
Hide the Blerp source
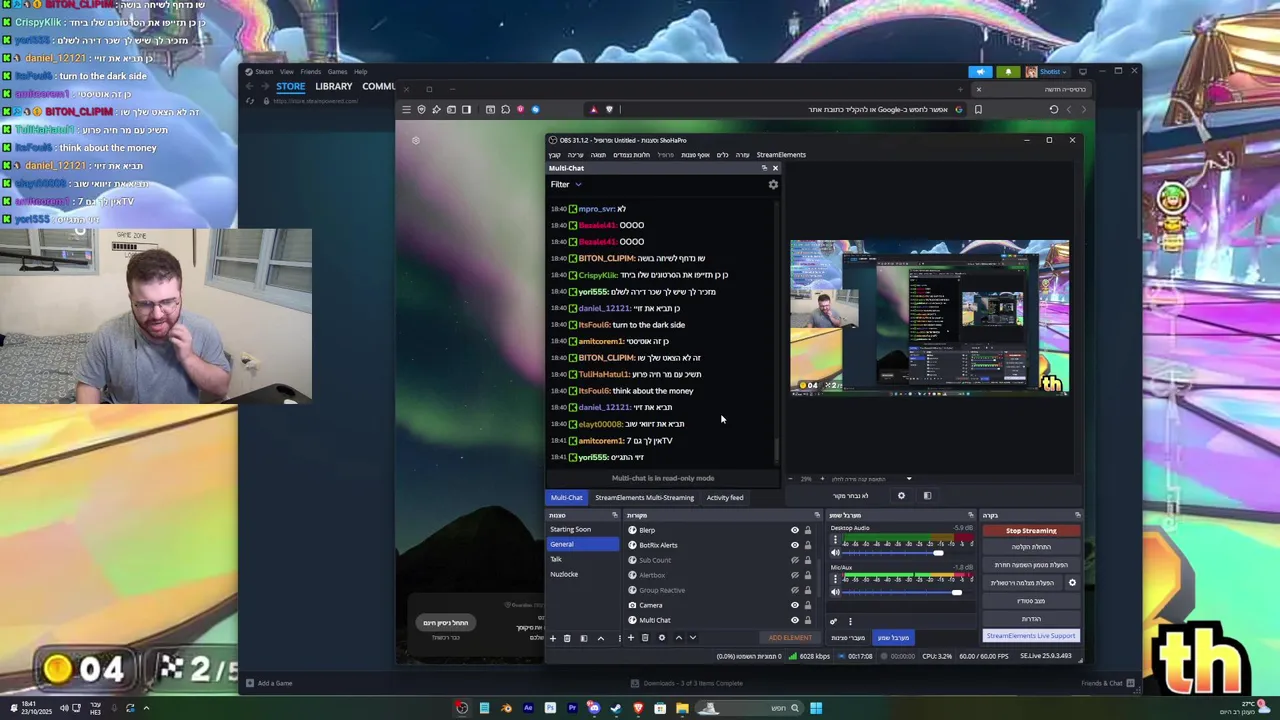coord(795,530)
